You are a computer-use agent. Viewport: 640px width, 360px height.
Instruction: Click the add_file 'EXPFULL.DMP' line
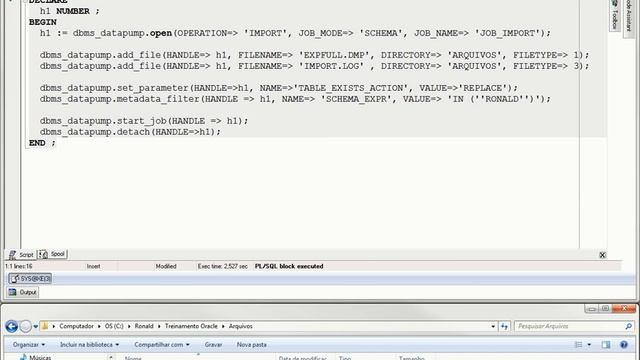[314, 55]
